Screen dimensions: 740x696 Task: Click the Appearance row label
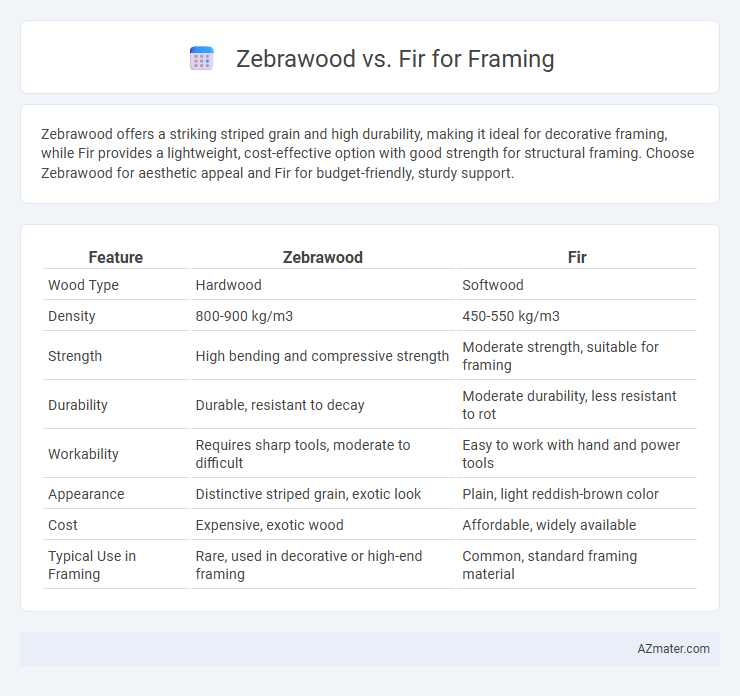(x=86, y=494)
